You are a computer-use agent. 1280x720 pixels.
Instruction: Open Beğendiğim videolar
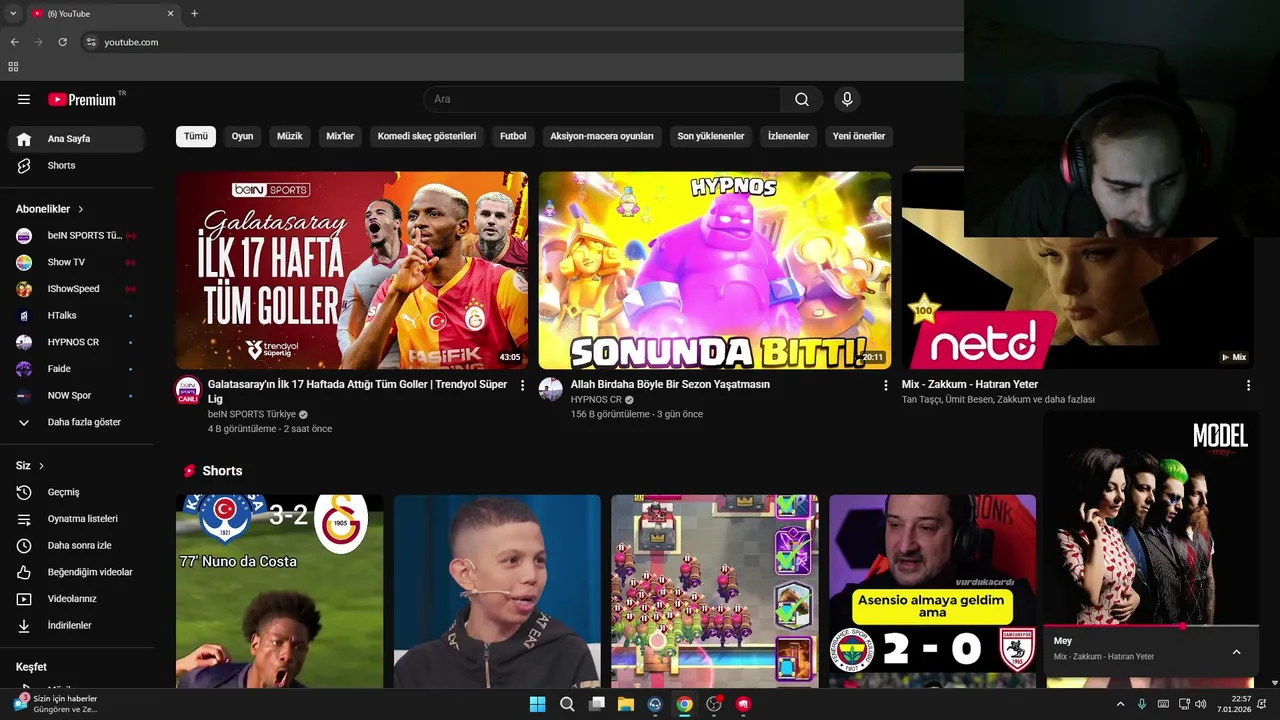pyautogui.click(x=76, y=572)
